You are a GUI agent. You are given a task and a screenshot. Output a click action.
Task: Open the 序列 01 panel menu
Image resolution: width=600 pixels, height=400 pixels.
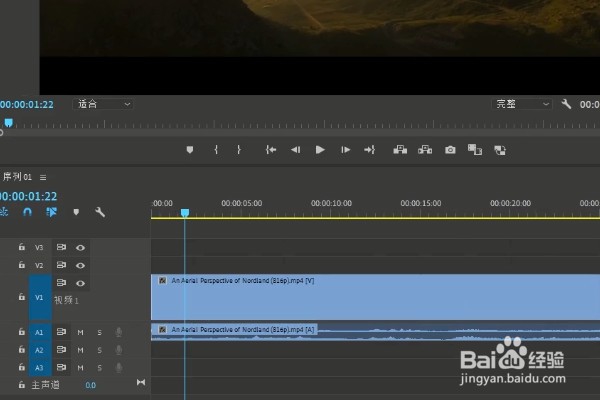(43, 178)
